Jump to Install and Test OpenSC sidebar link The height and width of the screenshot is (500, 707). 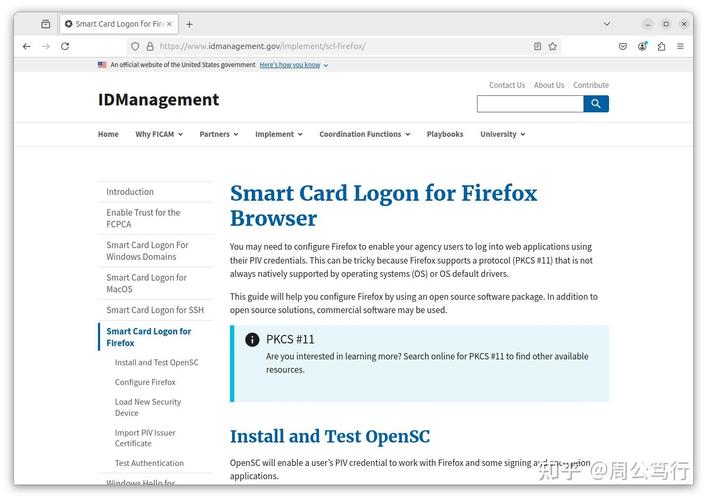click(x=156, y=362)
